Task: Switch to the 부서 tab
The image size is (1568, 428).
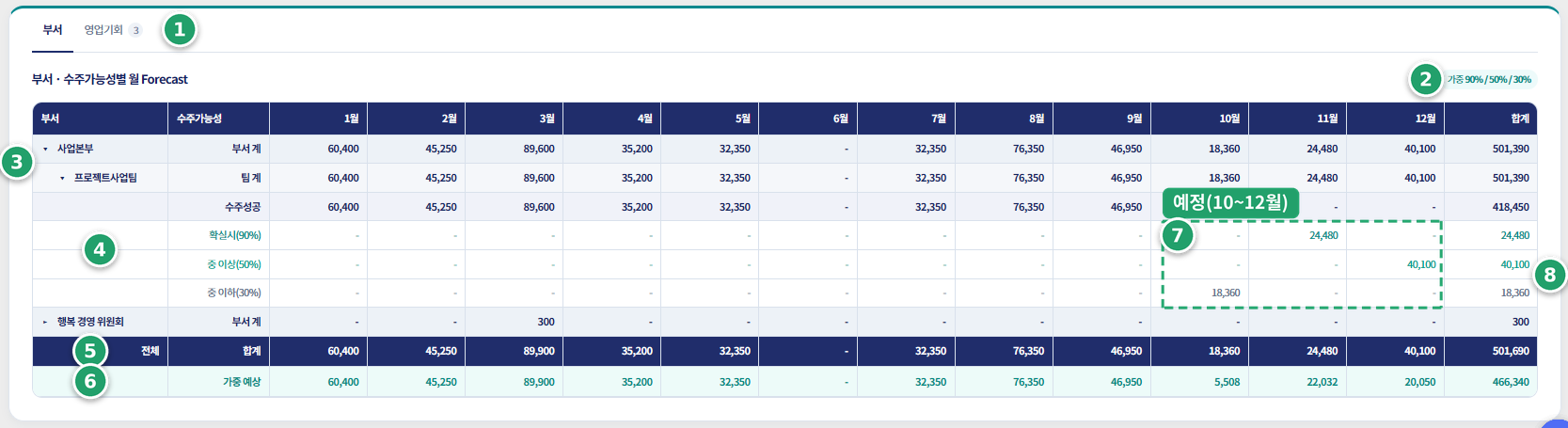Action: pos(53,30)
